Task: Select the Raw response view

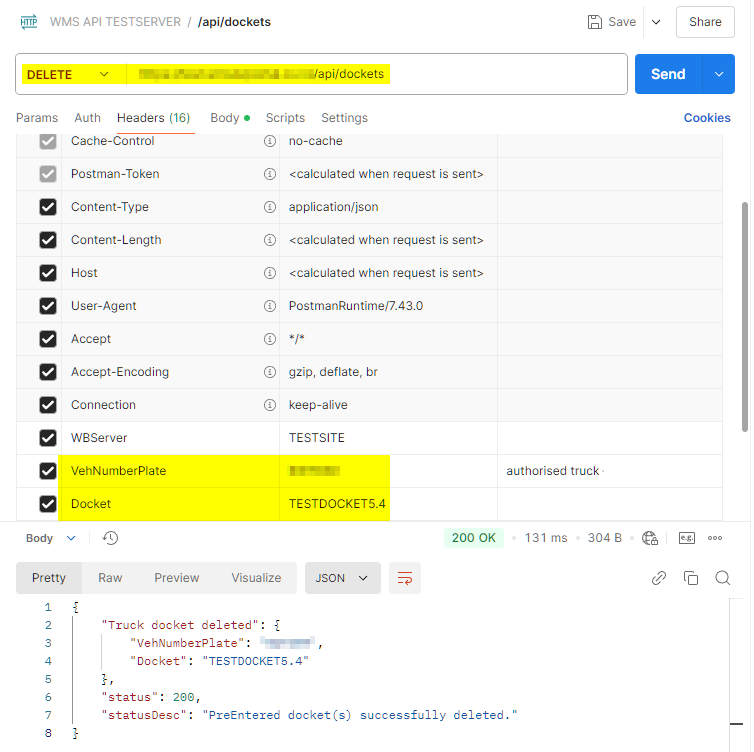Action: tap(110, 578)
